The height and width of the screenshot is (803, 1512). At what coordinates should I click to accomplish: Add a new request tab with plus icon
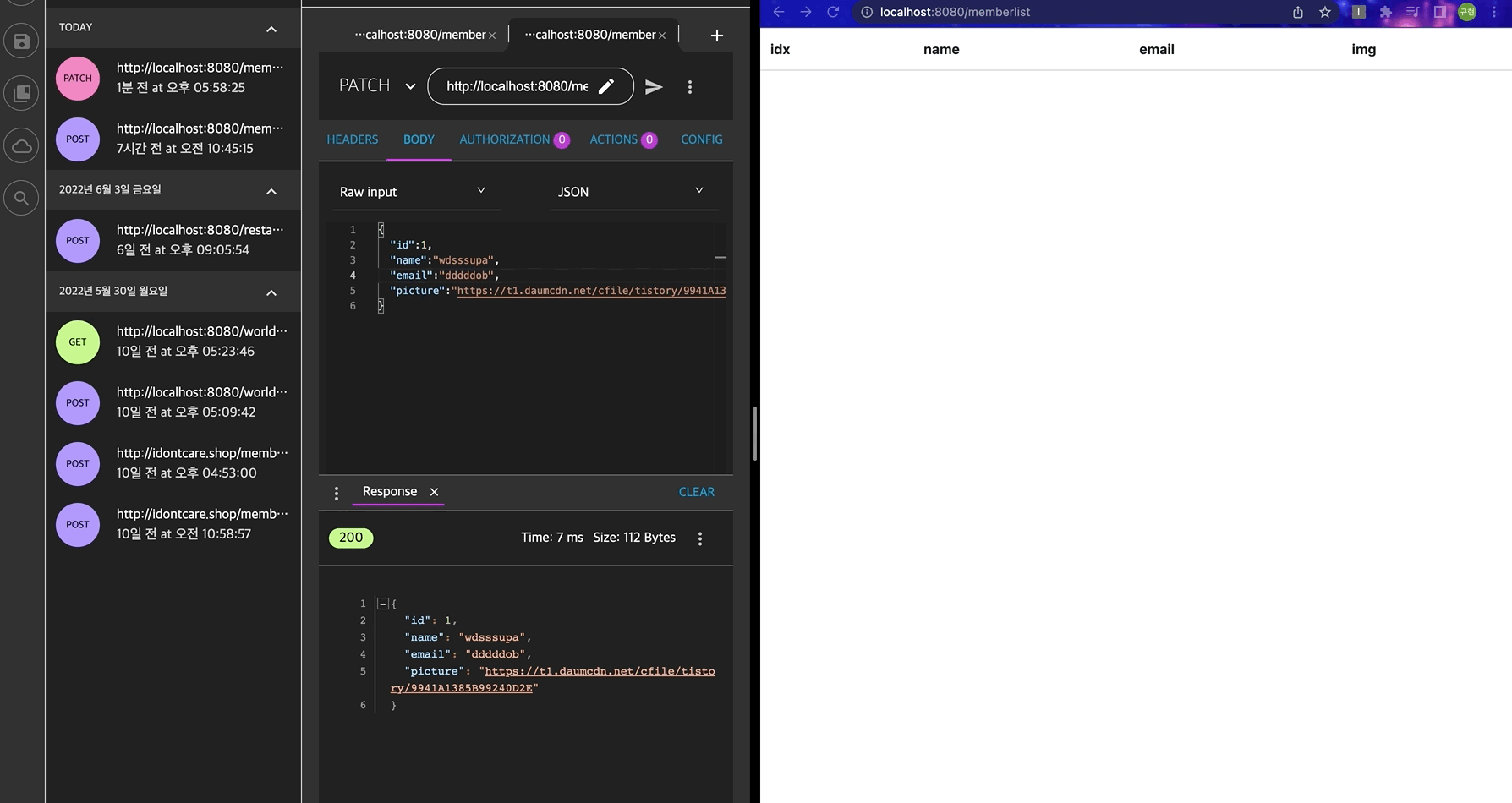717,35
